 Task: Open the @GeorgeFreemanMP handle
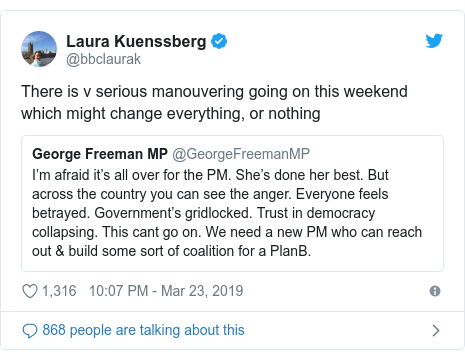tap(241, 154)
